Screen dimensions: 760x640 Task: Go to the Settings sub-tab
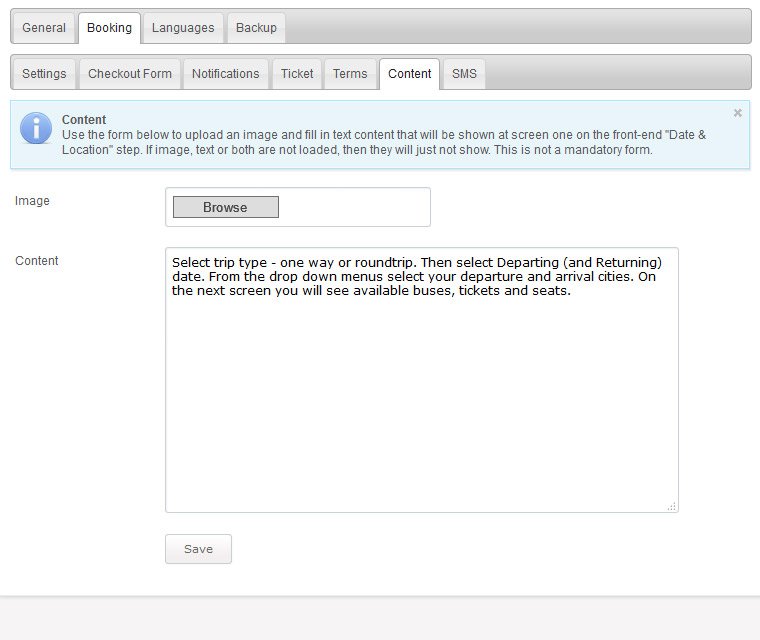tap(44, 74)
